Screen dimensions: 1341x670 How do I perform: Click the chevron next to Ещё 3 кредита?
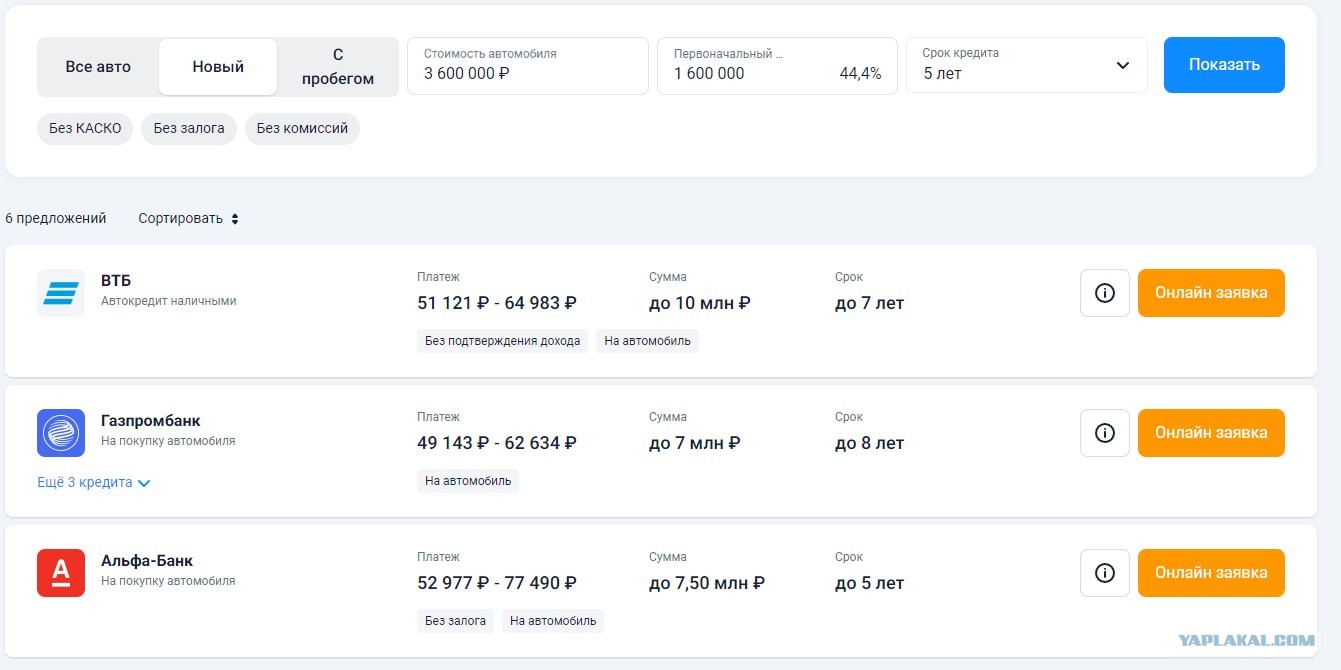(x=144, y=483)
